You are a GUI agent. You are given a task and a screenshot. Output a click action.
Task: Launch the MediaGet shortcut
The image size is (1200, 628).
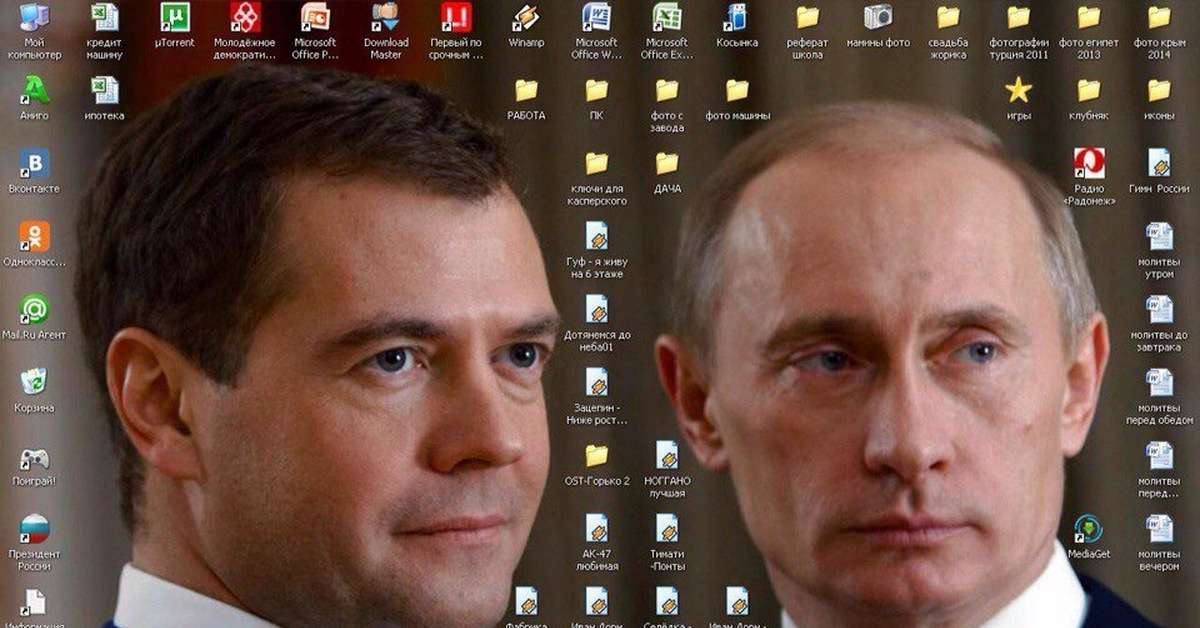coord(1088,529)
